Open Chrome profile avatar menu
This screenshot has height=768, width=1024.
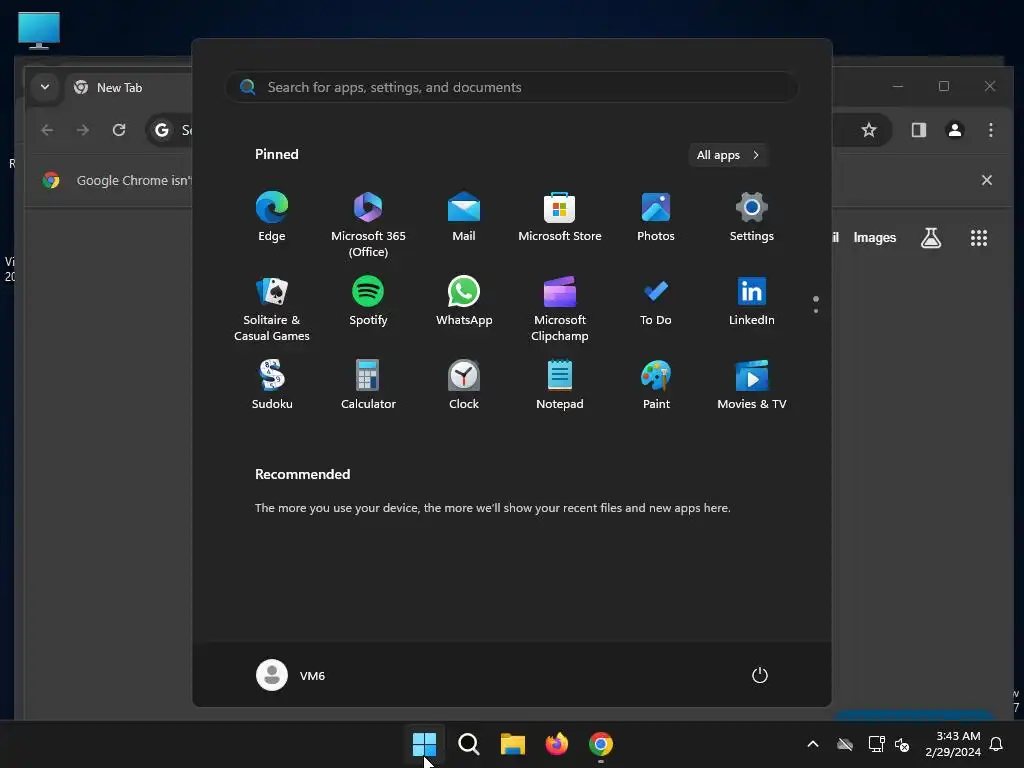pos(955,130)
